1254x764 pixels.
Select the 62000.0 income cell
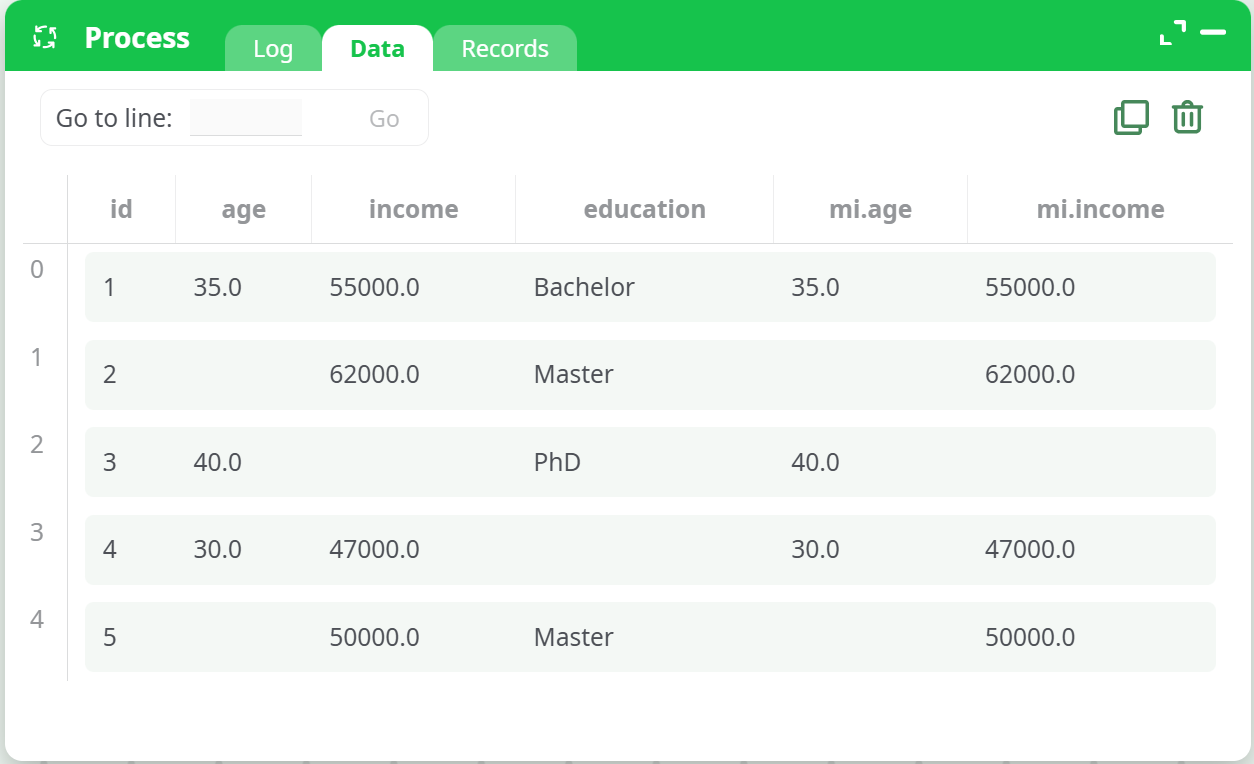pyautogui.click(x=374, y=375)
